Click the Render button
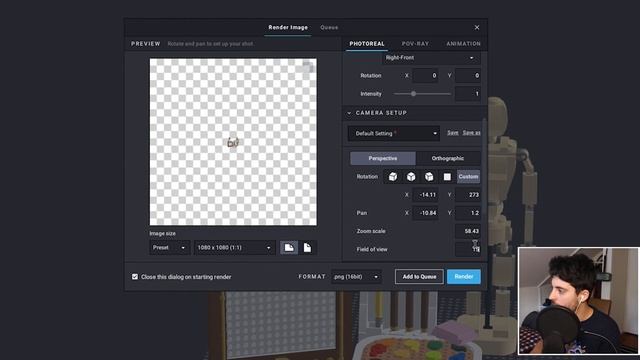The image size is (640, 360). point(464,277)
